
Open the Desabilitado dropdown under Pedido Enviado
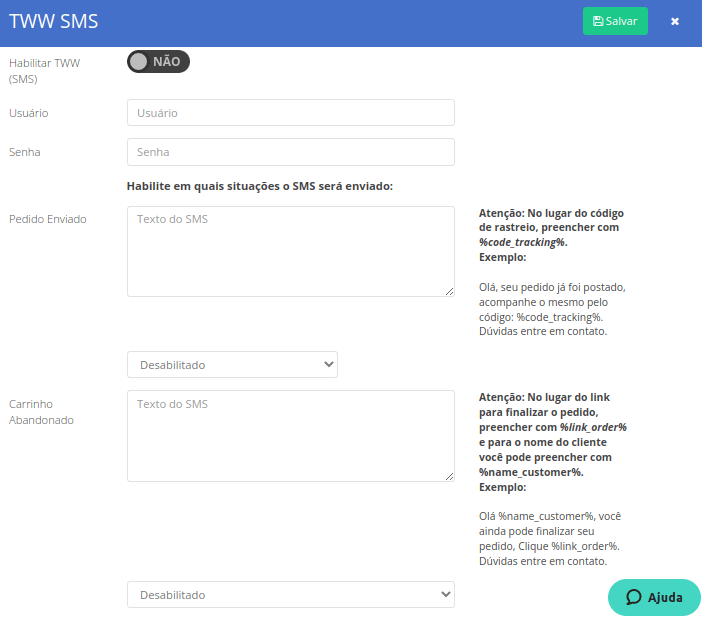pos(232,365)
